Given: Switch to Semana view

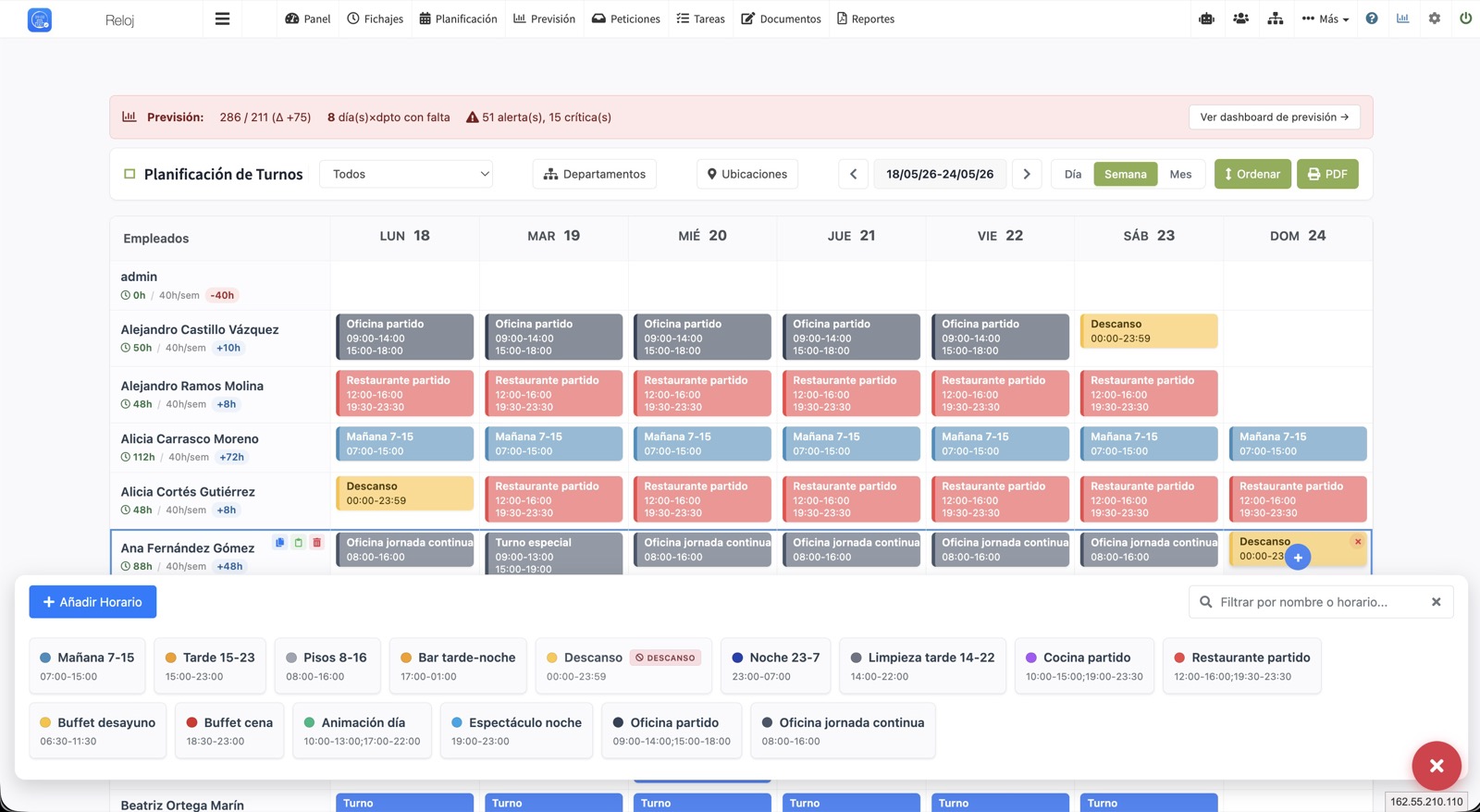Looking at the screenshot, I should (x=1125, y=174).
